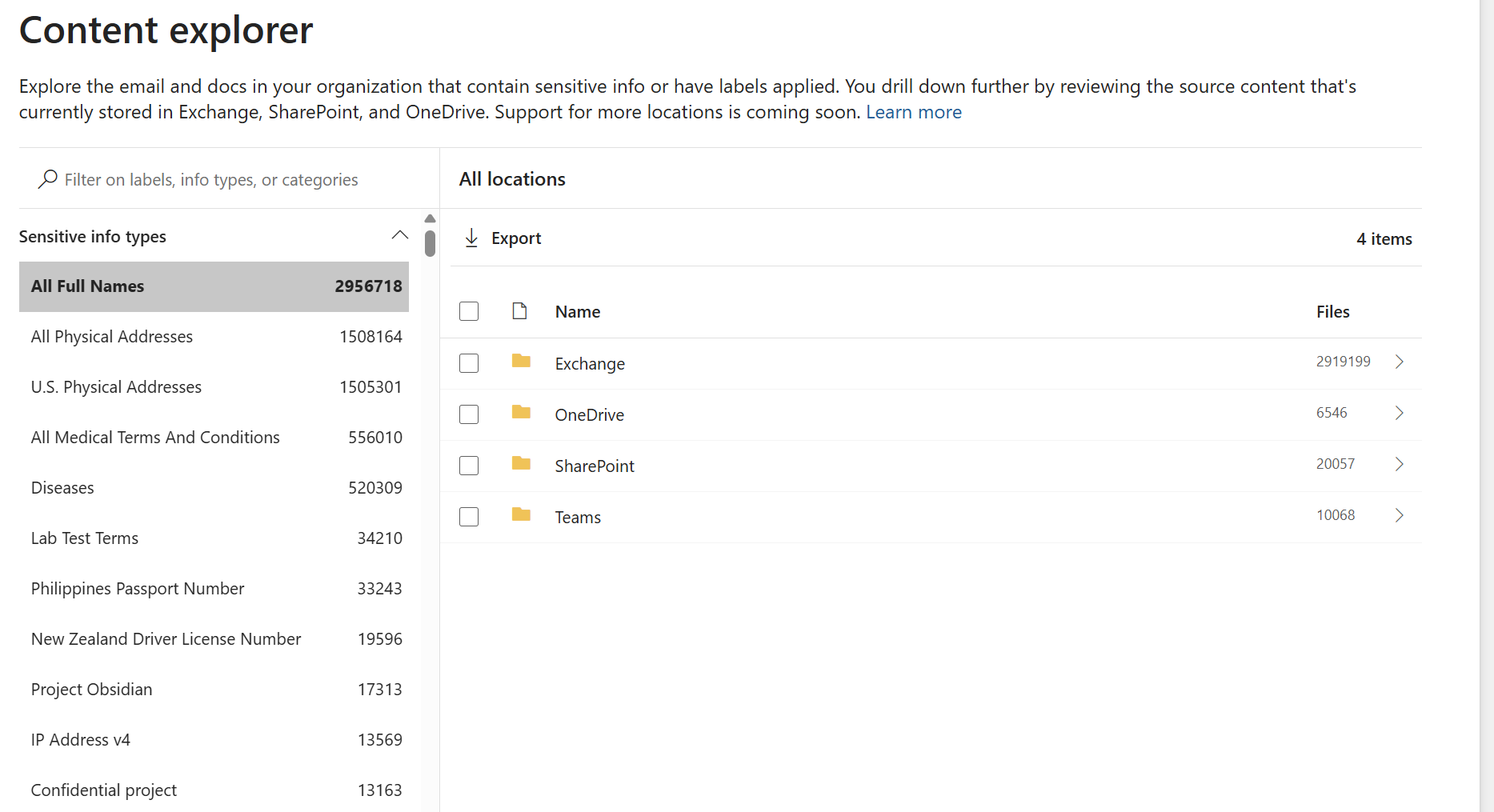Click the sidebar vertical scrollbar thumb
Viewport: 1494px width, 812px height.
point(430,243)
